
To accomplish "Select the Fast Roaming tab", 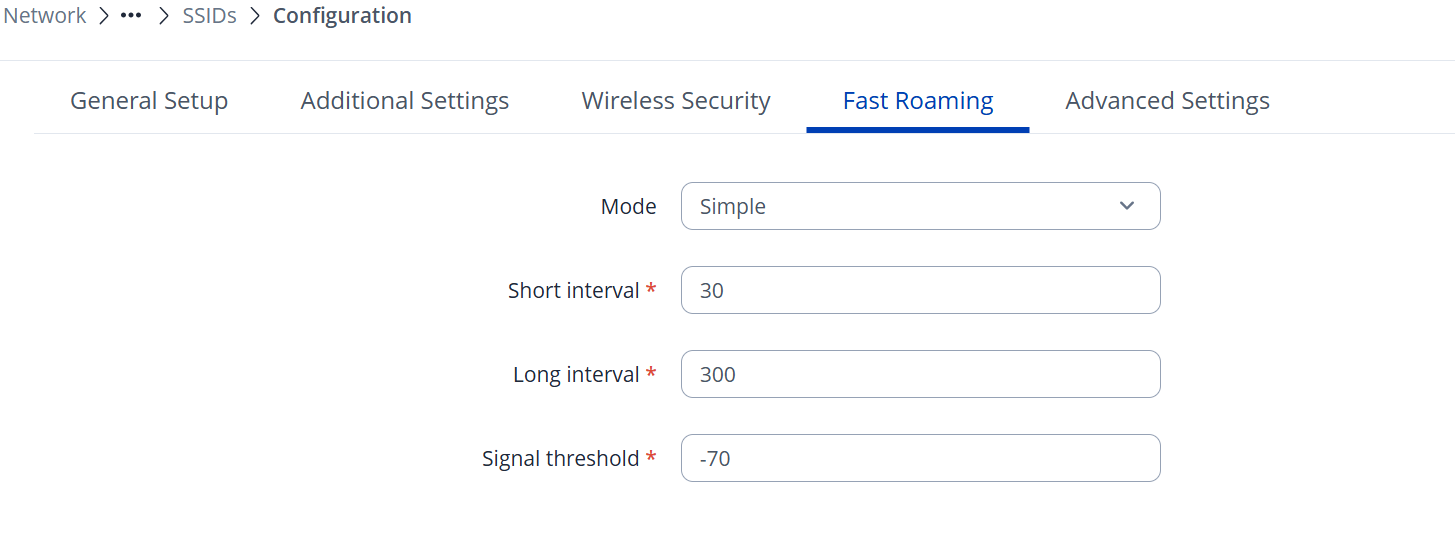I will 918,101.
